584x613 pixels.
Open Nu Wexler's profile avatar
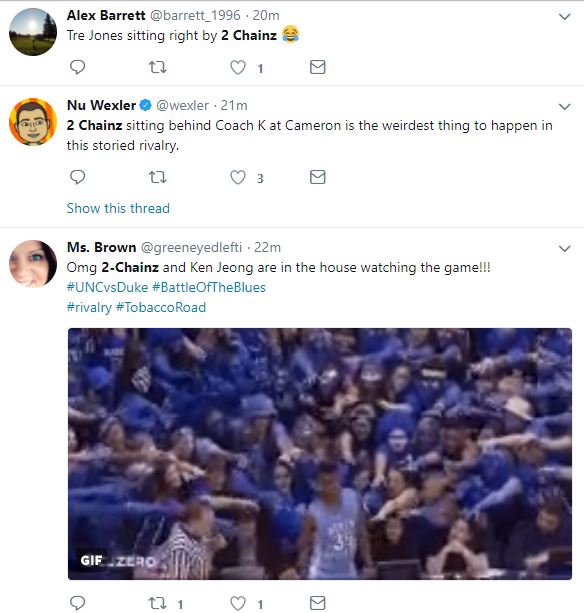[33, 122]
